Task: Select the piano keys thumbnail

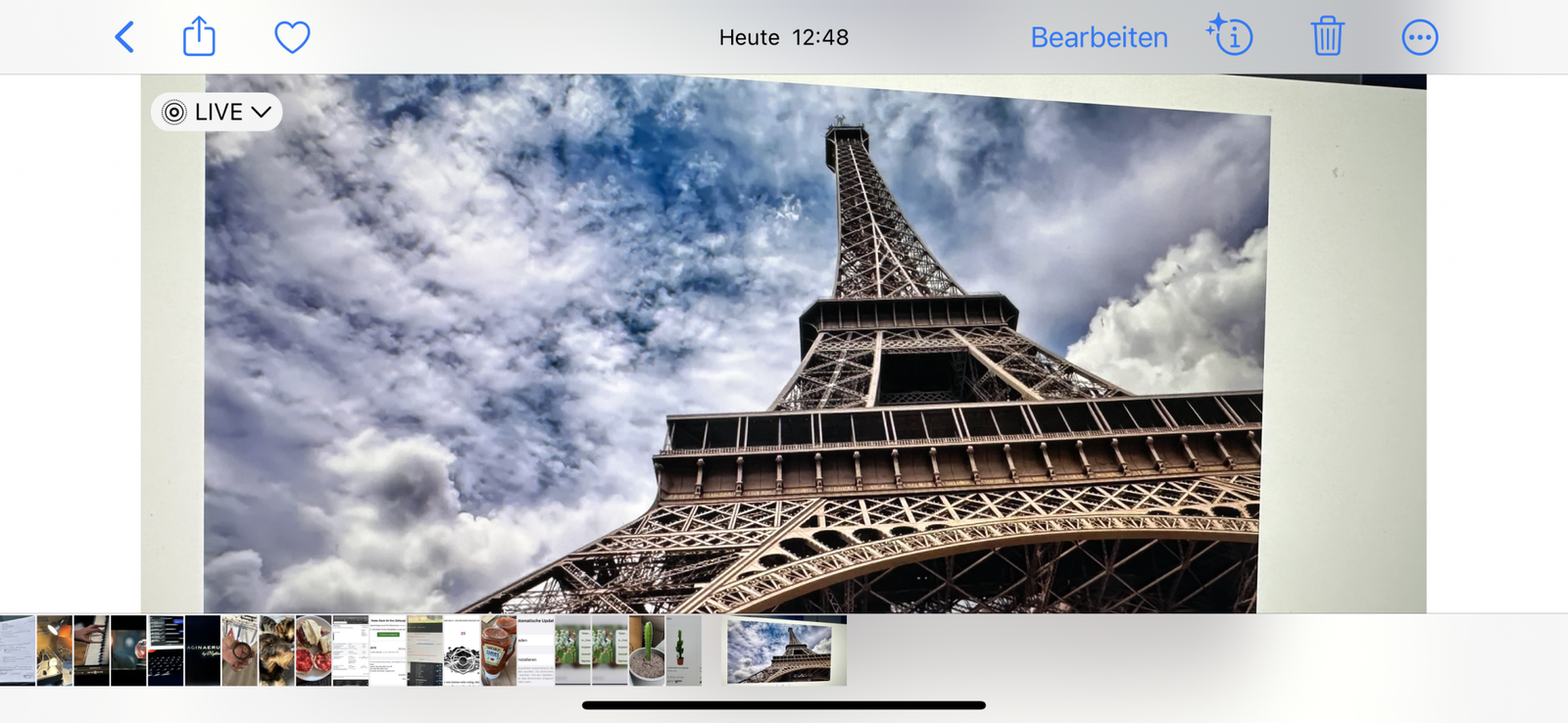Action: pos(92,651)
